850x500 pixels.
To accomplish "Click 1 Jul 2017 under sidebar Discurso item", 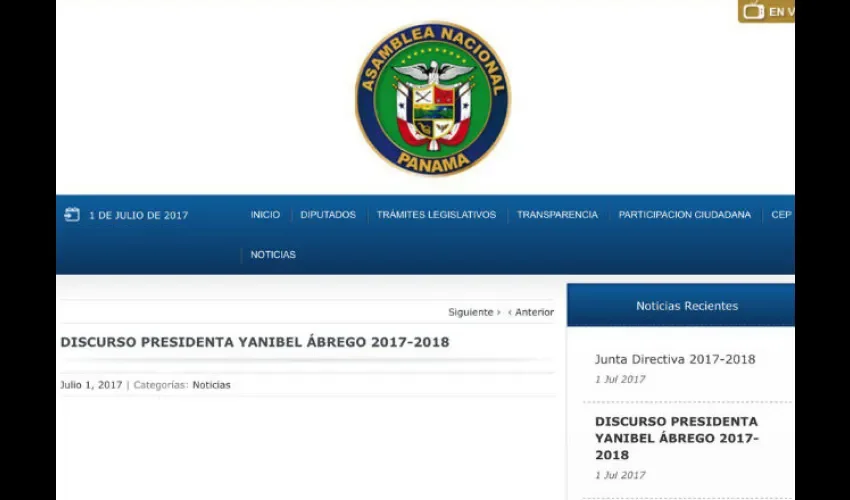I will (x=620, y=476).
